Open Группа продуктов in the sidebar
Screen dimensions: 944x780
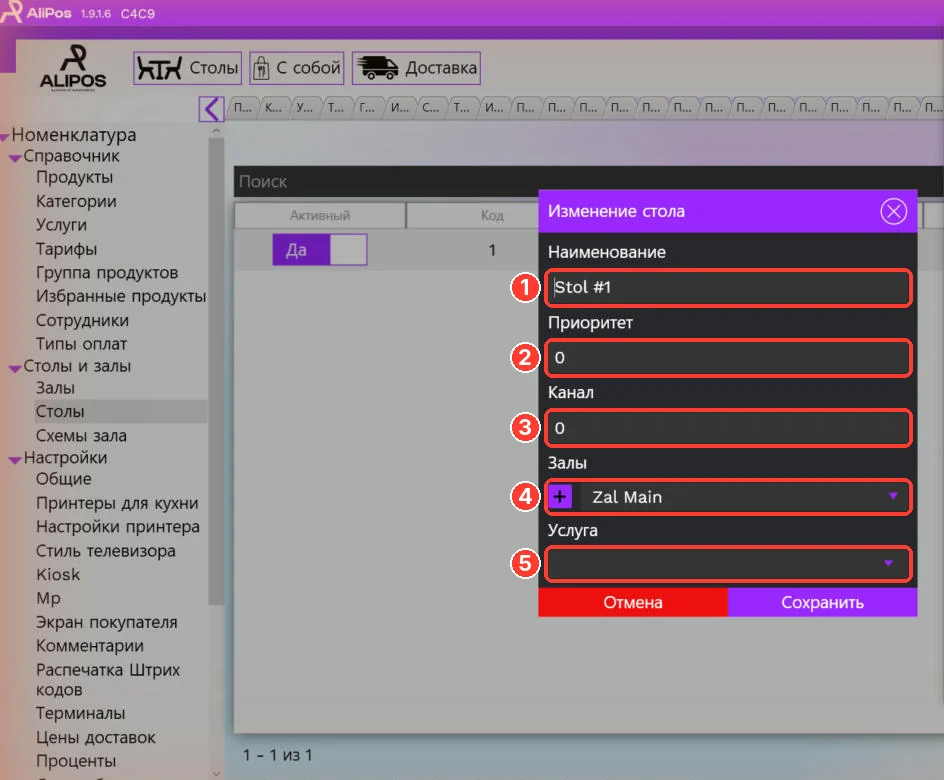click(107, 273)
